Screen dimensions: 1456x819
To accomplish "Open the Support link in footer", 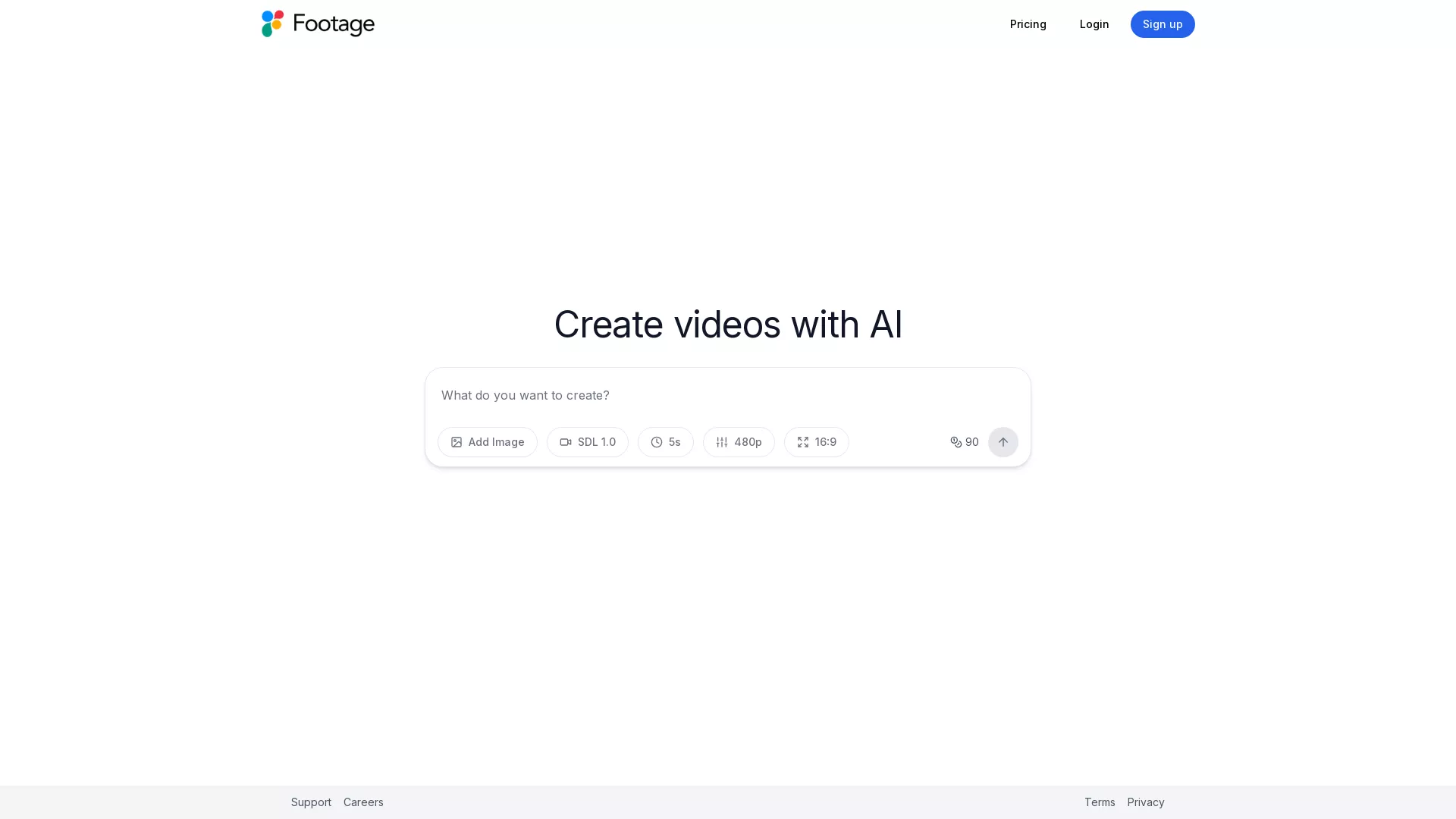I will (x=311, y=802).
